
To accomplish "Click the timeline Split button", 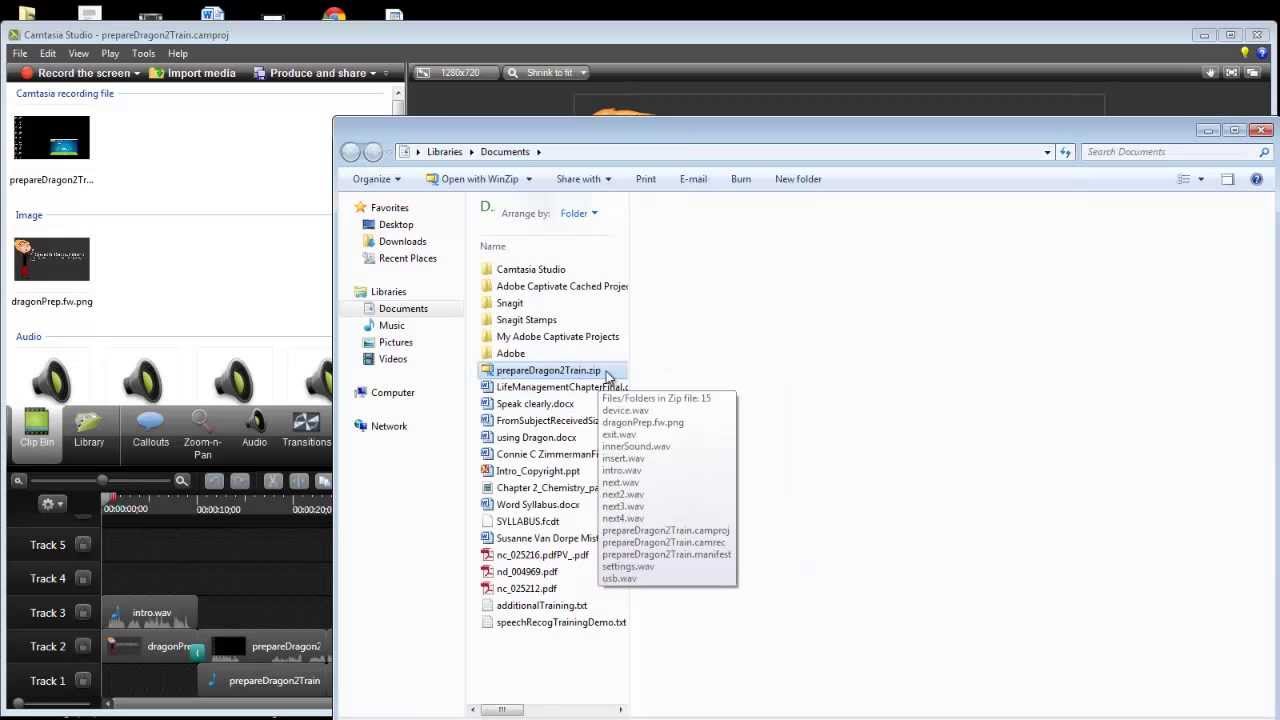I will click(x=299, y=481).
